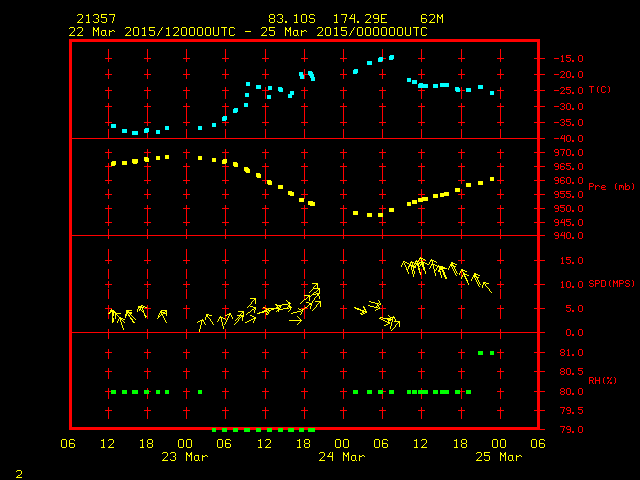
Task: Click the end time 25 Mar 2015/000000UTC
Action: pos(344,32)
